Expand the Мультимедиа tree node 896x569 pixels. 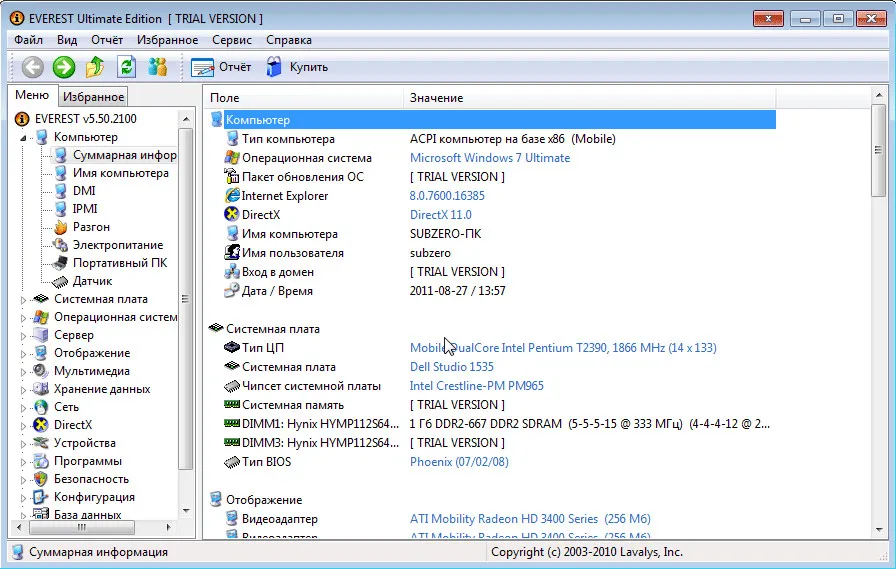pos(23,371)
